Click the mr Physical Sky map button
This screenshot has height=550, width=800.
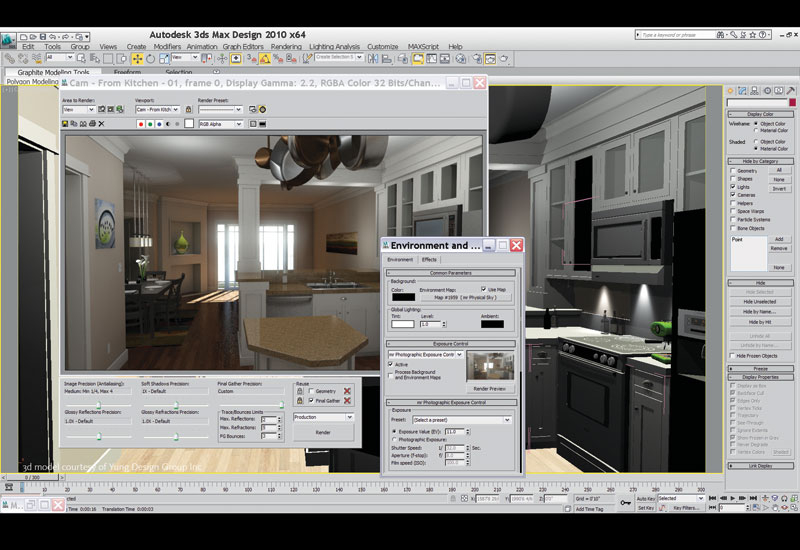[x=465, y=297]
